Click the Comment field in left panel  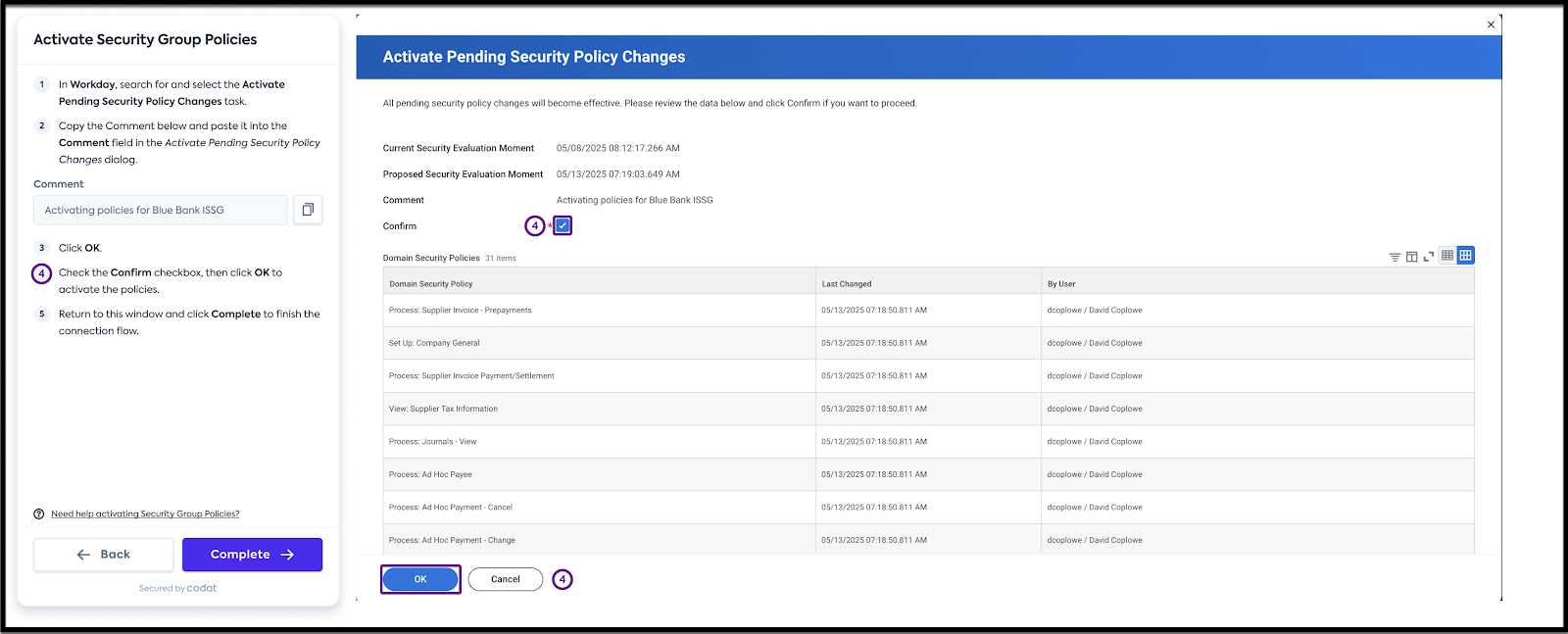[161, 210]
